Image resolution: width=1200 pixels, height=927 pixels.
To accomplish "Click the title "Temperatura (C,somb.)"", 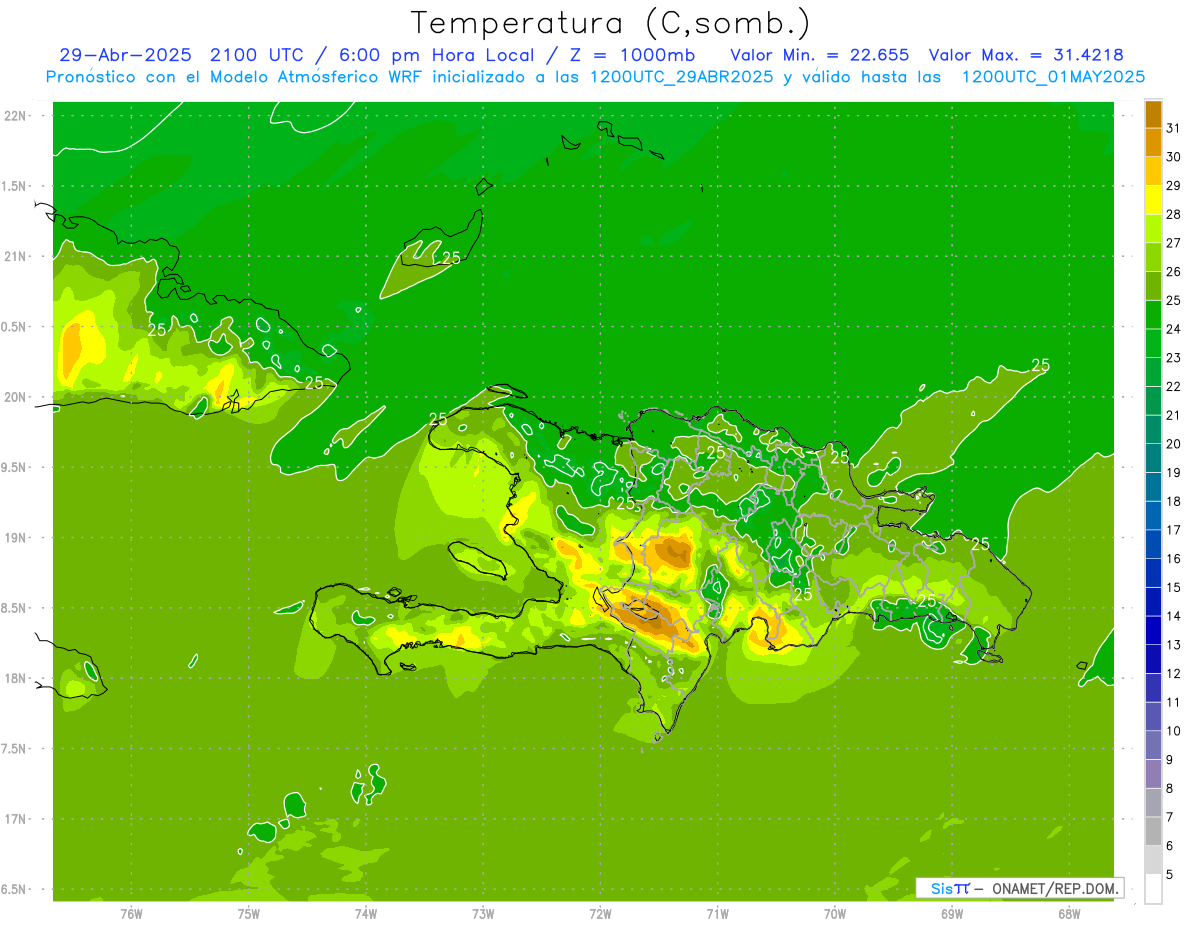I will click(611, 23).
